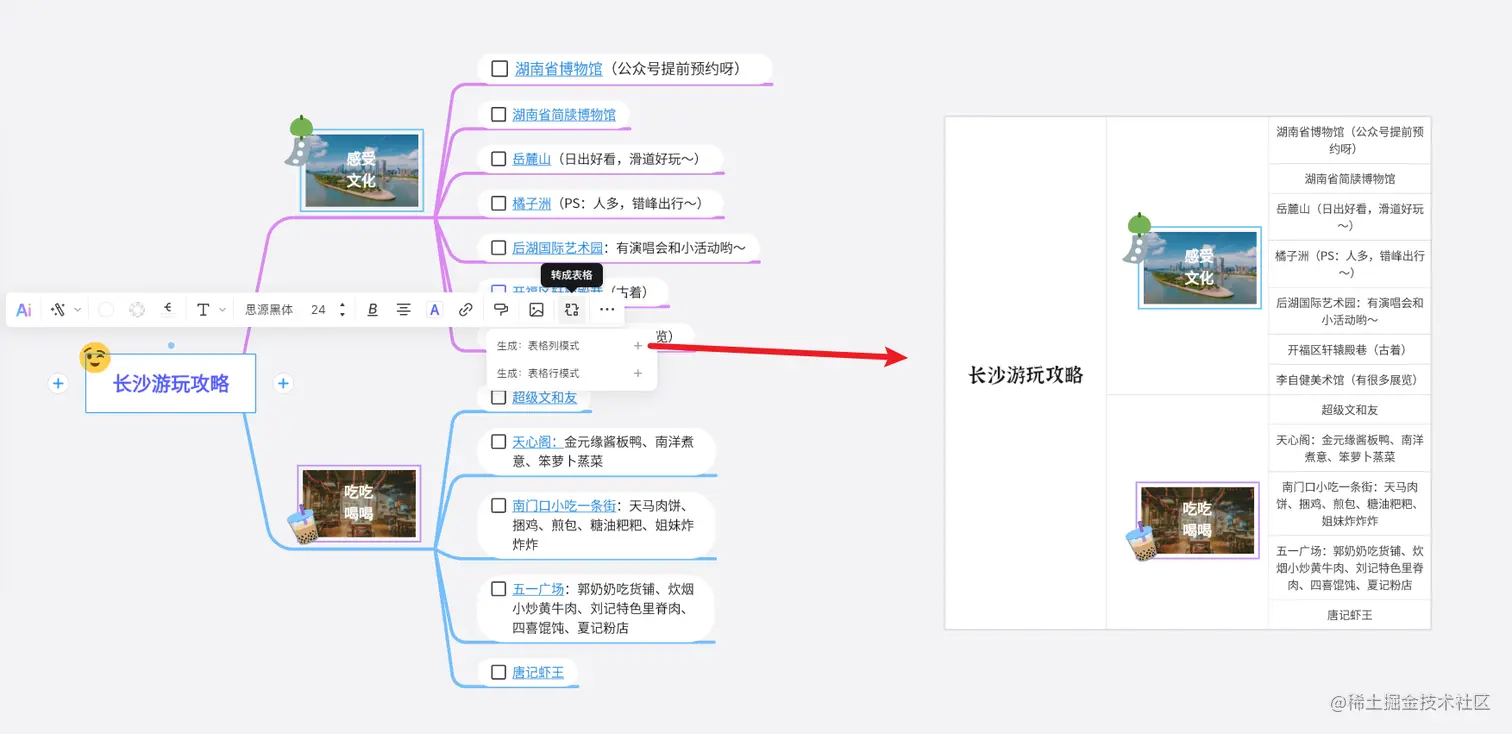Click plus beside 表格列模式
The image size is (1512, 734).
638,346
